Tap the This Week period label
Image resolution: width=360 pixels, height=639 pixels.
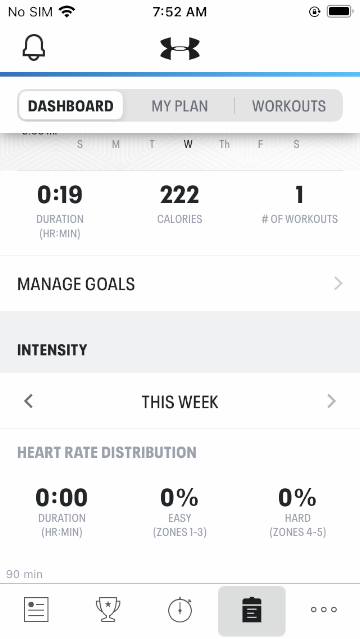click(x=180, y=402)
